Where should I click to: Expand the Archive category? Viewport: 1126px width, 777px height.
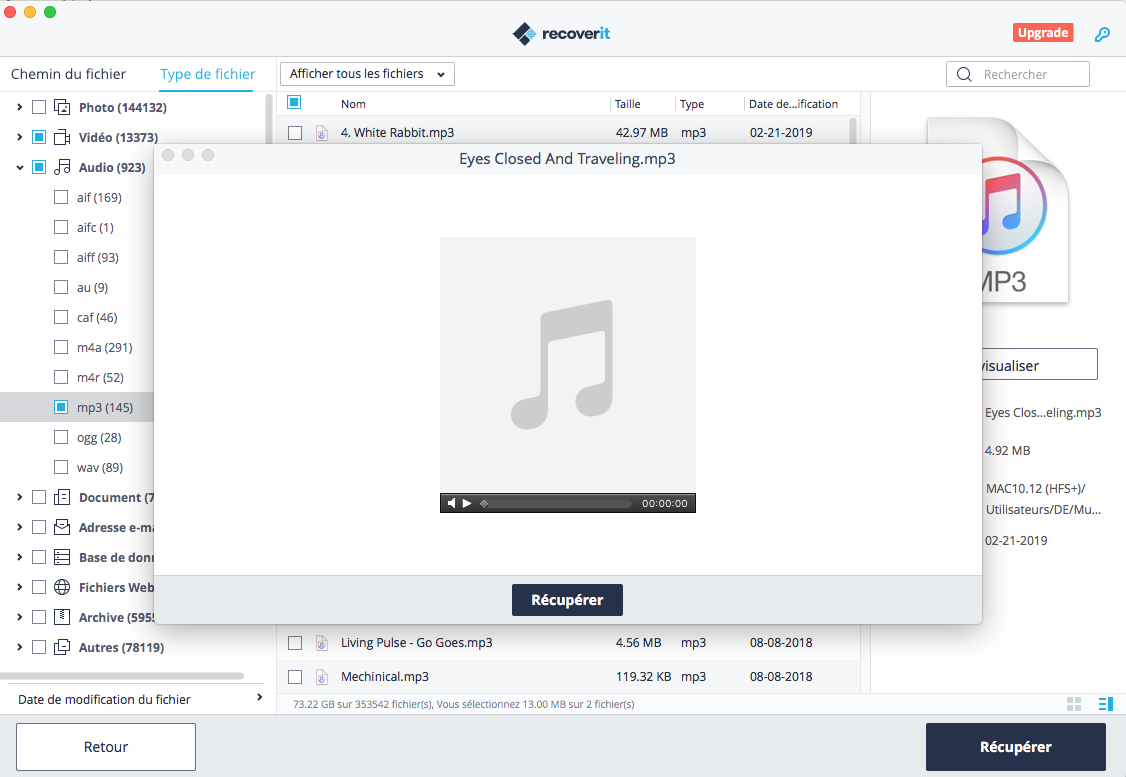coord(19,617)
